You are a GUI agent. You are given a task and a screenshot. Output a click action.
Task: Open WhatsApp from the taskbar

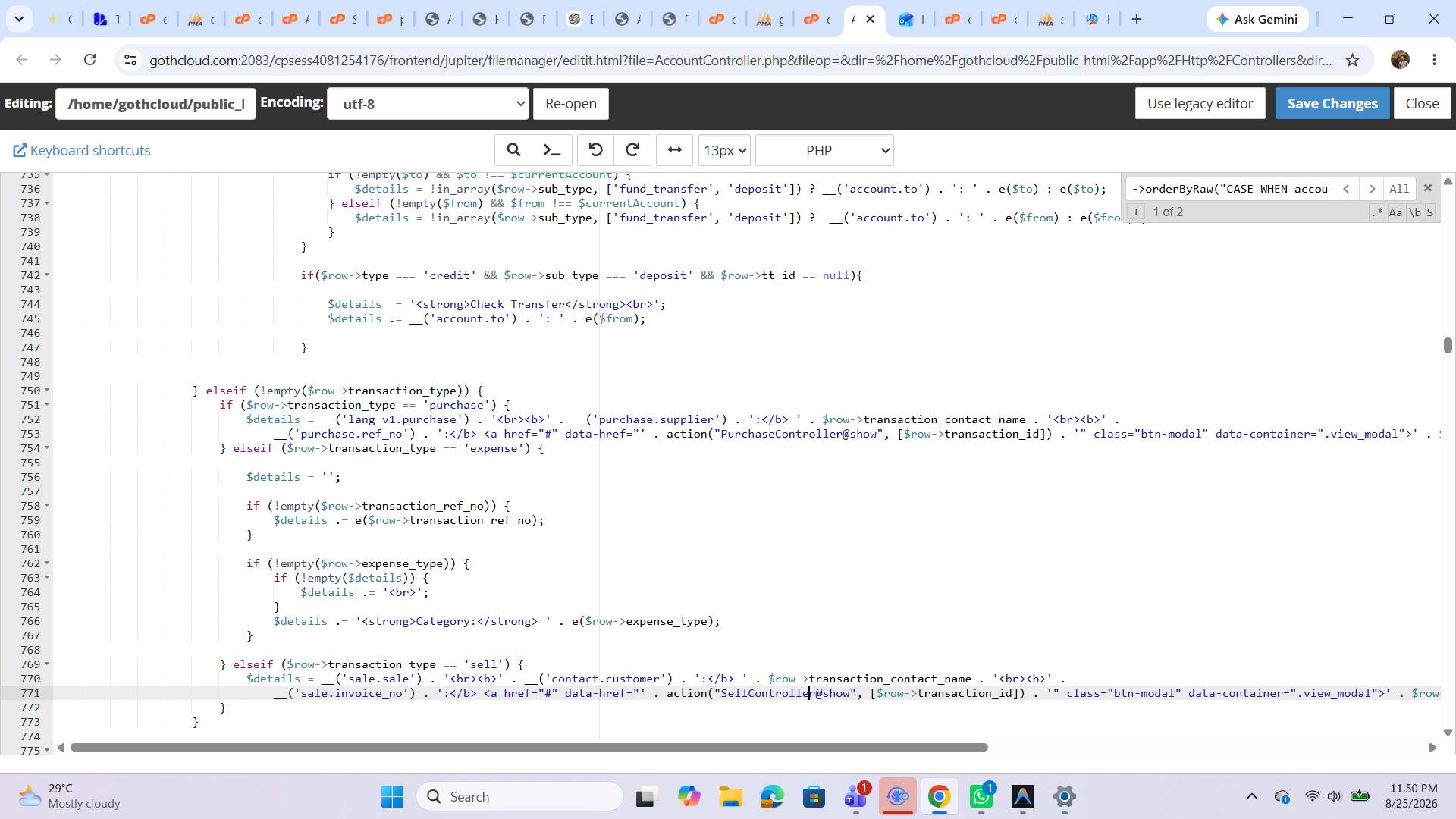coord(981,796)
